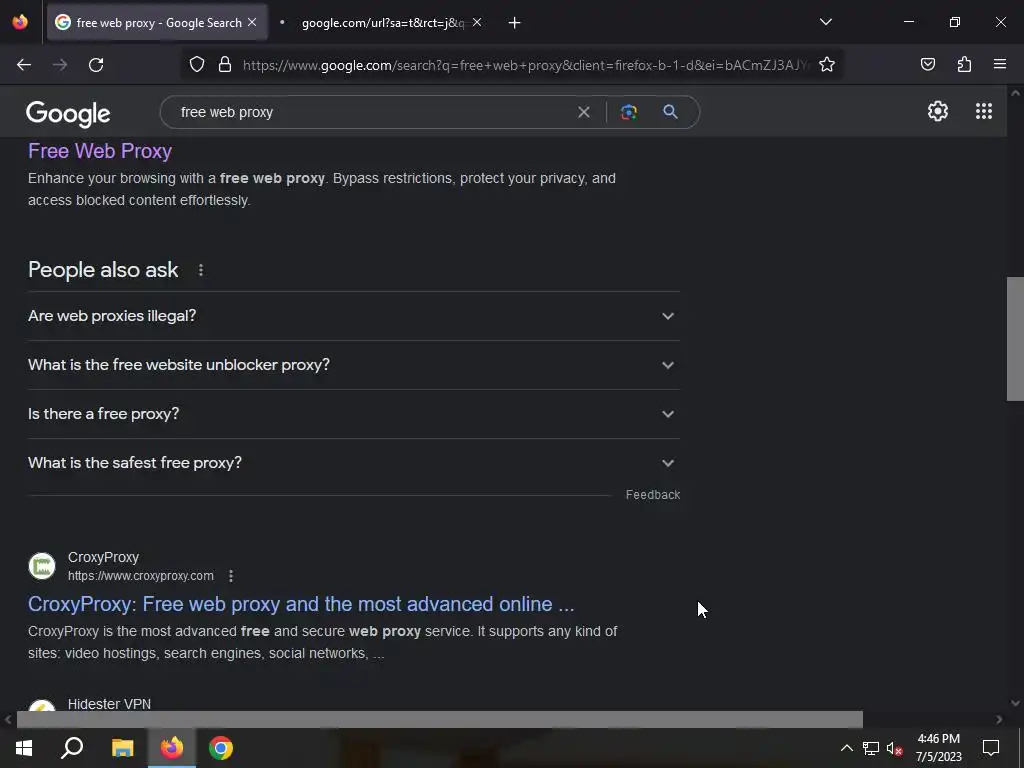Screen dimensions: 1024x768
Task: Open People also ask options menu
Action: coord(200,270)
